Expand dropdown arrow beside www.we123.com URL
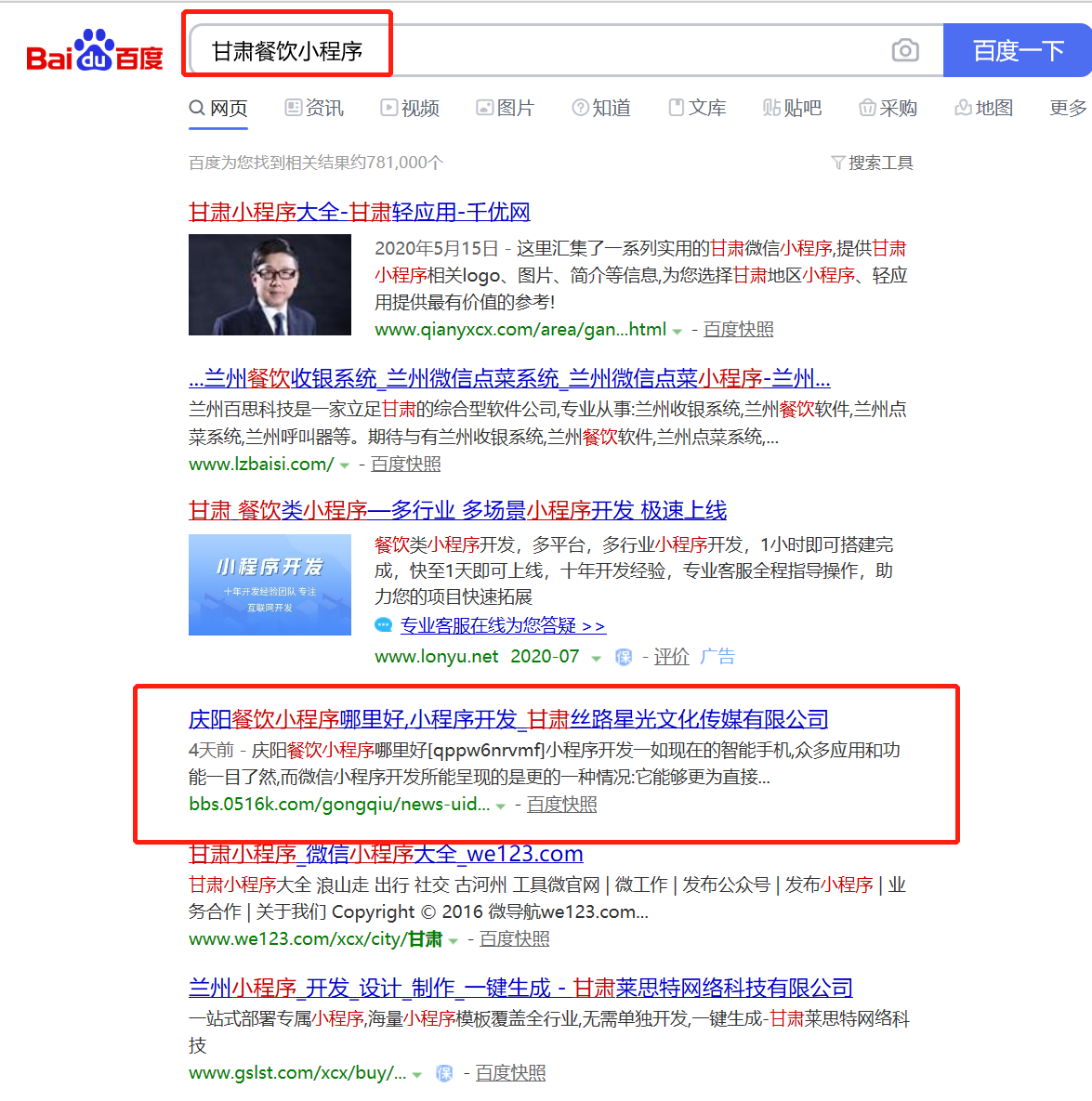Screen dimensions: 1092x1101 pyautogui.click(x=453, y=940)
